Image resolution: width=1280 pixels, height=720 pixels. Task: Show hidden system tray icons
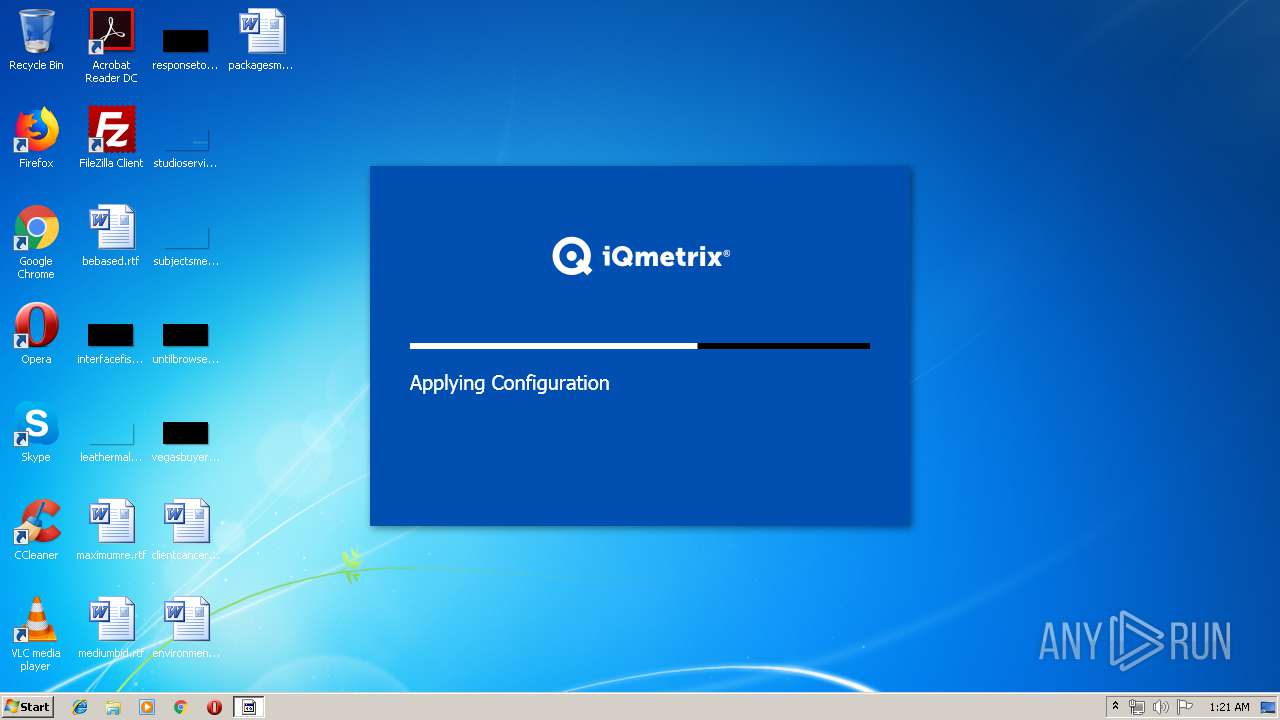[x=1115, y=707]
